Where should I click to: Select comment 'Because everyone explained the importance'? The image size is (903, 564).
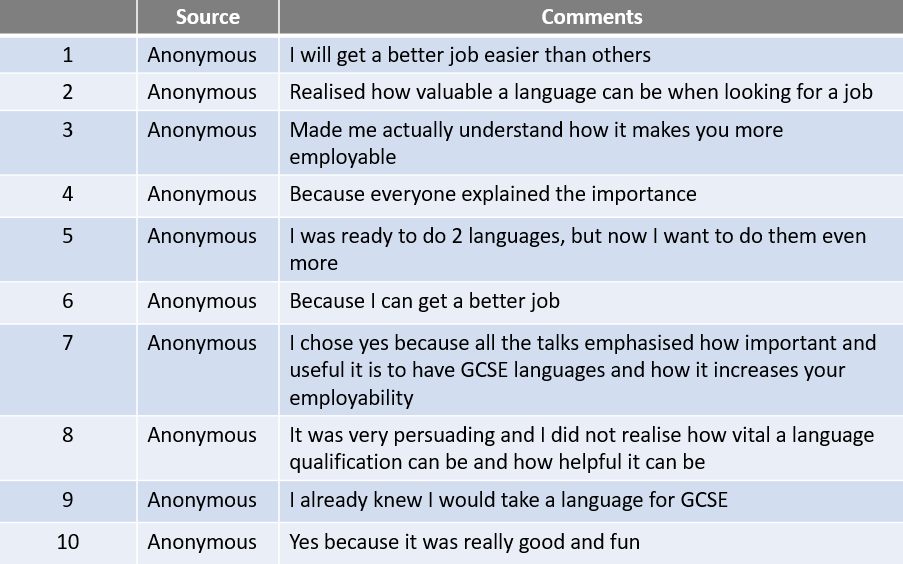[493, 194]
